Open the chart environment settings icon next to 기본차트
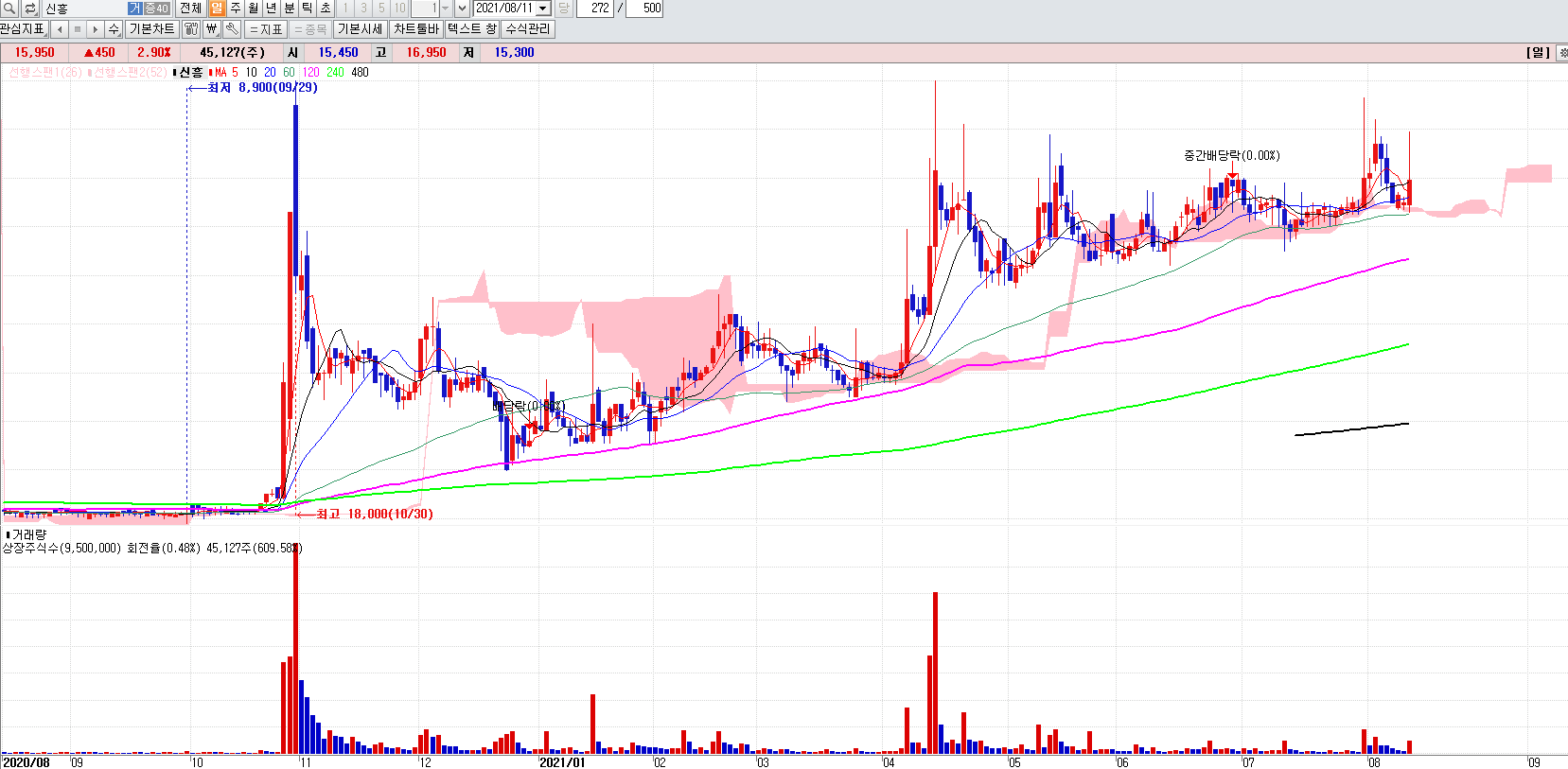 point(191,29)
